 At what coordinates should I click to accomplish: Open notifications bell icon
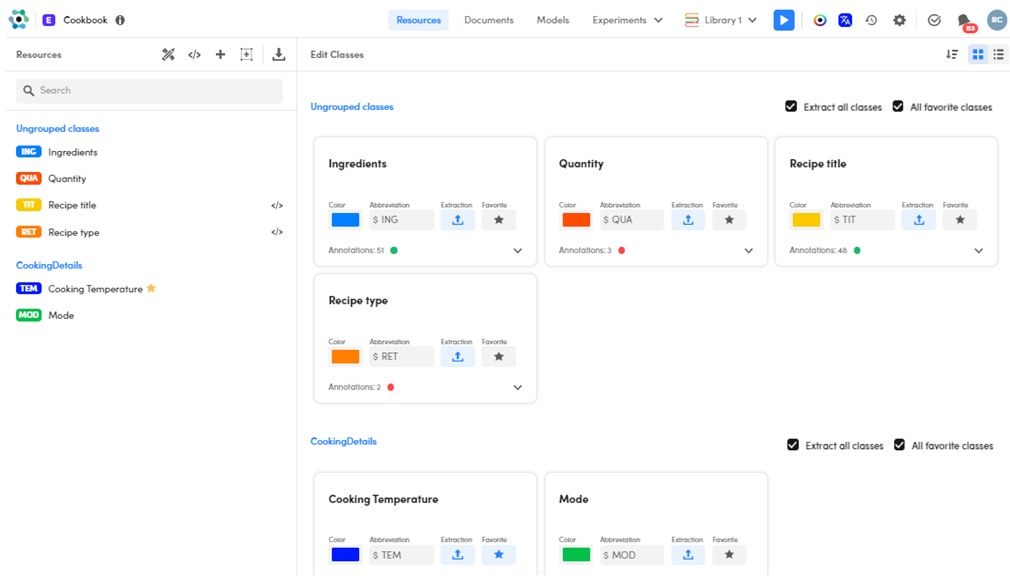(x=963, y=20)
